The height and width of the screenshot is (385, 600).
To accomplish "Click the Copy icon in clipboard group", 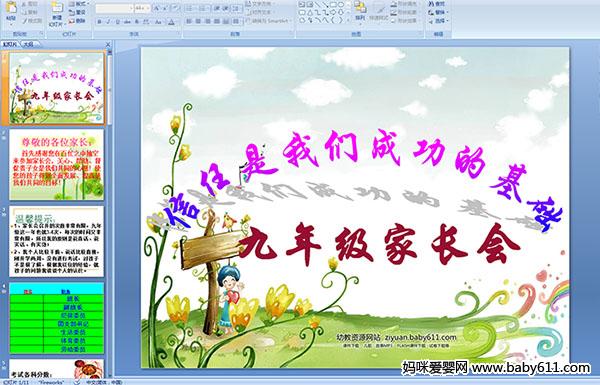I will [24, 12].
